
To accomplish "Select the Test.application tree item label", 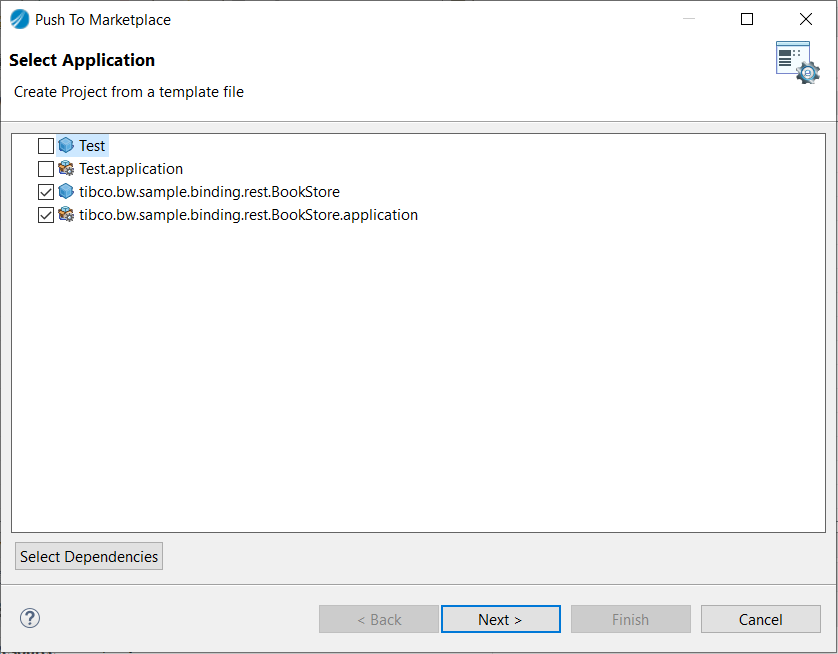I will [x=131, y=169].
